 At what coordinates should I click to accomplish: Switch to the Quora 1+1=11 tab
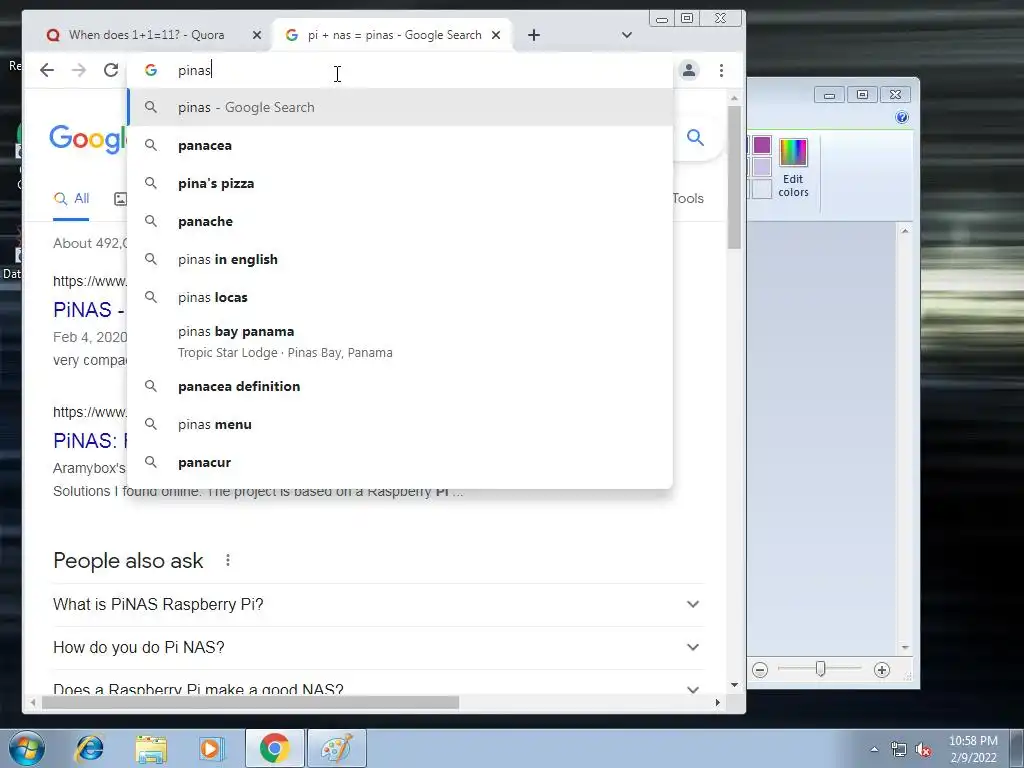(x=147, y=35)
